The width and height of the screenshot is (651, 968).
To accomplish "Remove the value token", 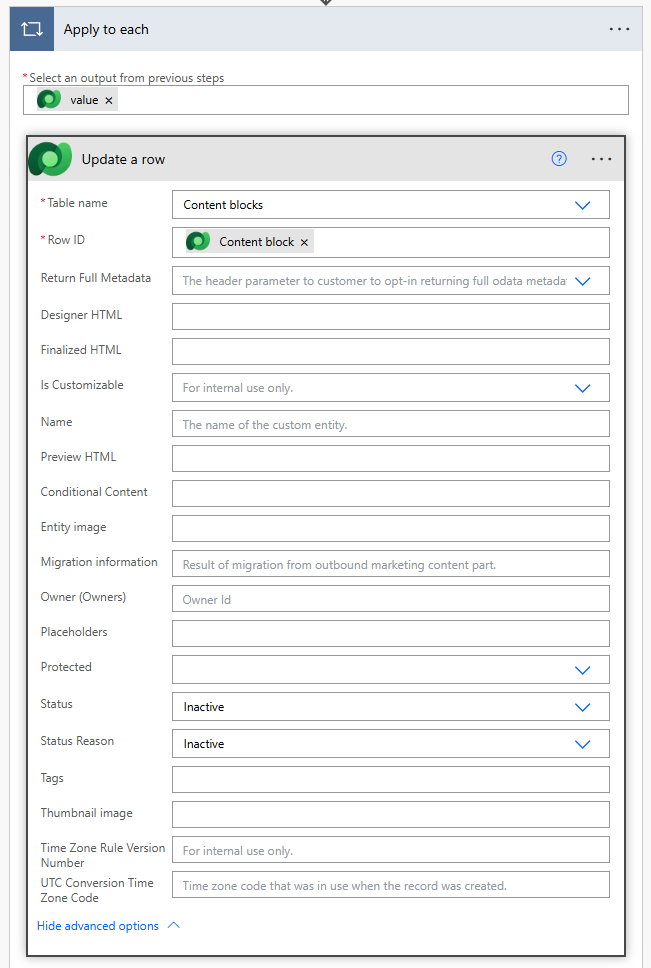I will coord(109,100).
